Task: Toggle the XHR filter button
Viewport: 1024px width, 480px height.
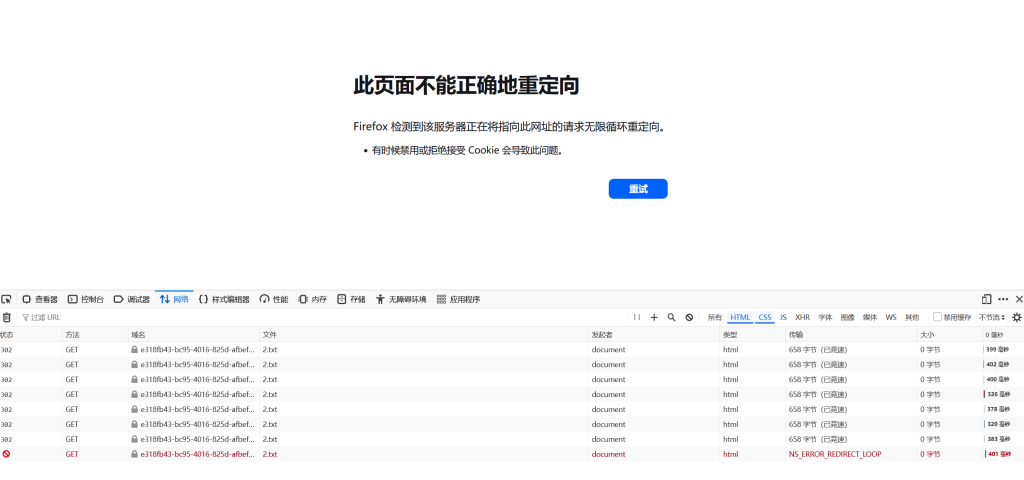Action: 802,317
